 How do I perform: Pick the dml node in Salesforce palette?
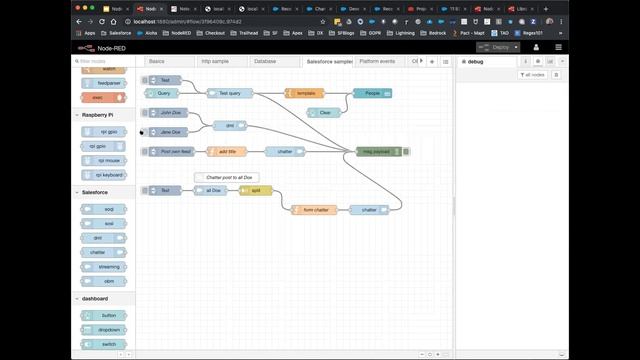pyautogui.click(x=104, y=238)
